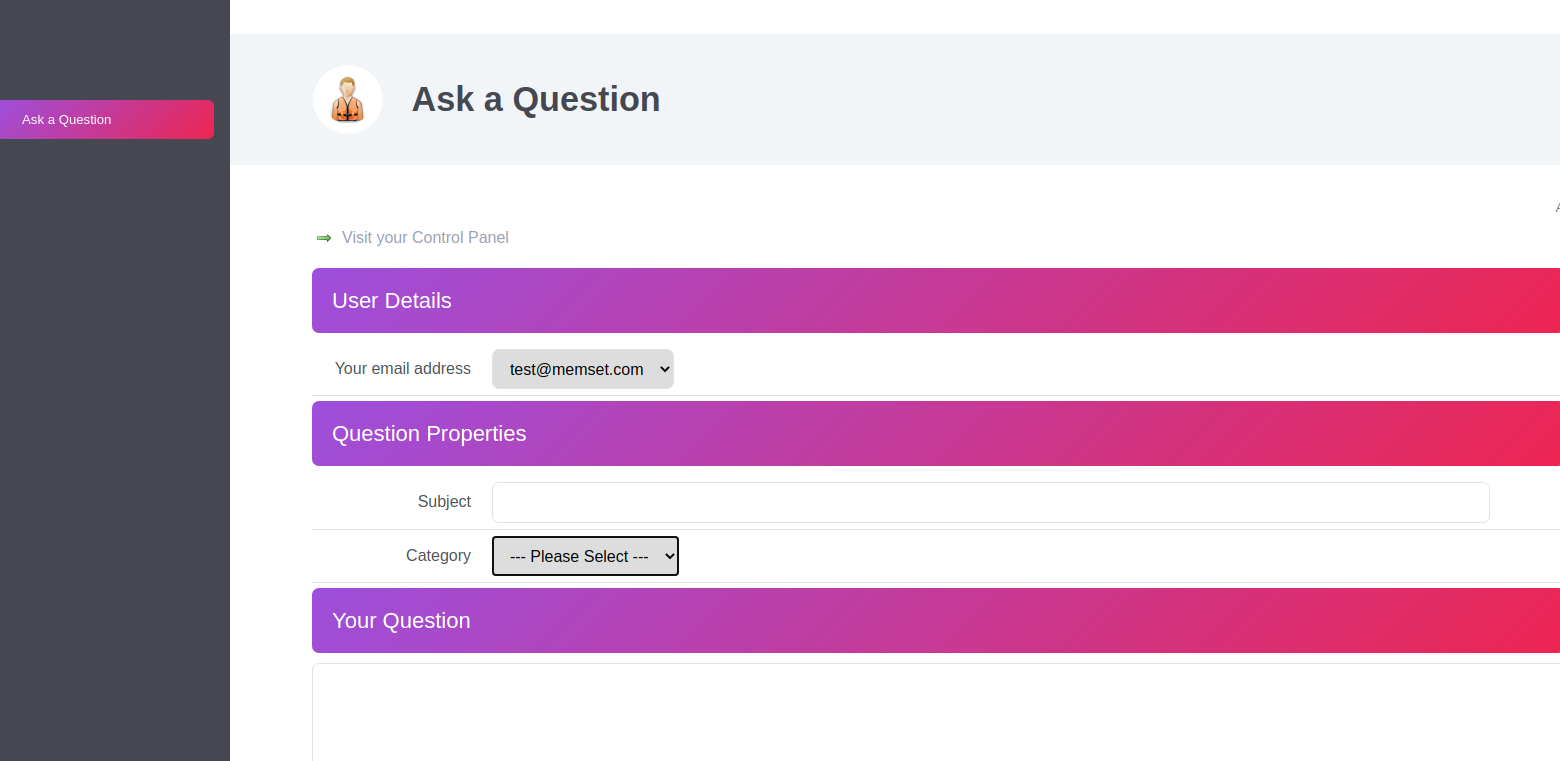Follow the Visit your Control Panel link
Screen dimensions: 1560x761
425,238
